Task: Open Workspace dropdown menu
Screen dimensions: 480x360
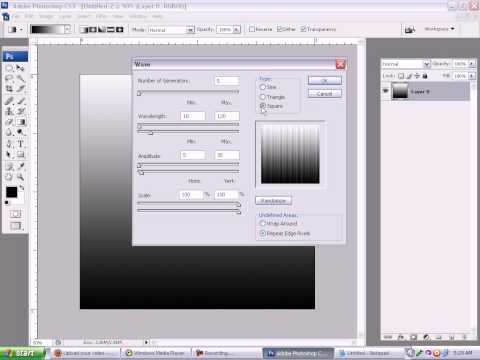Action: (440, 29)
